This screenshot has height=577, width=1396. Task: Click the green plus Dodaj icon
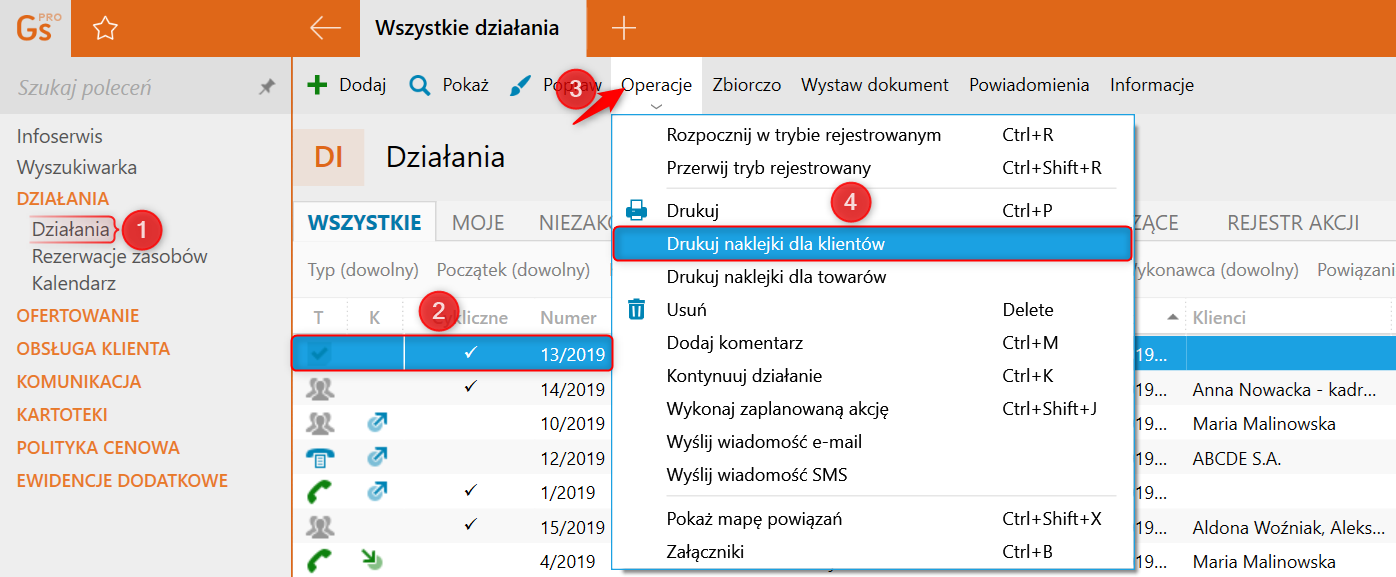pos(317,85)
